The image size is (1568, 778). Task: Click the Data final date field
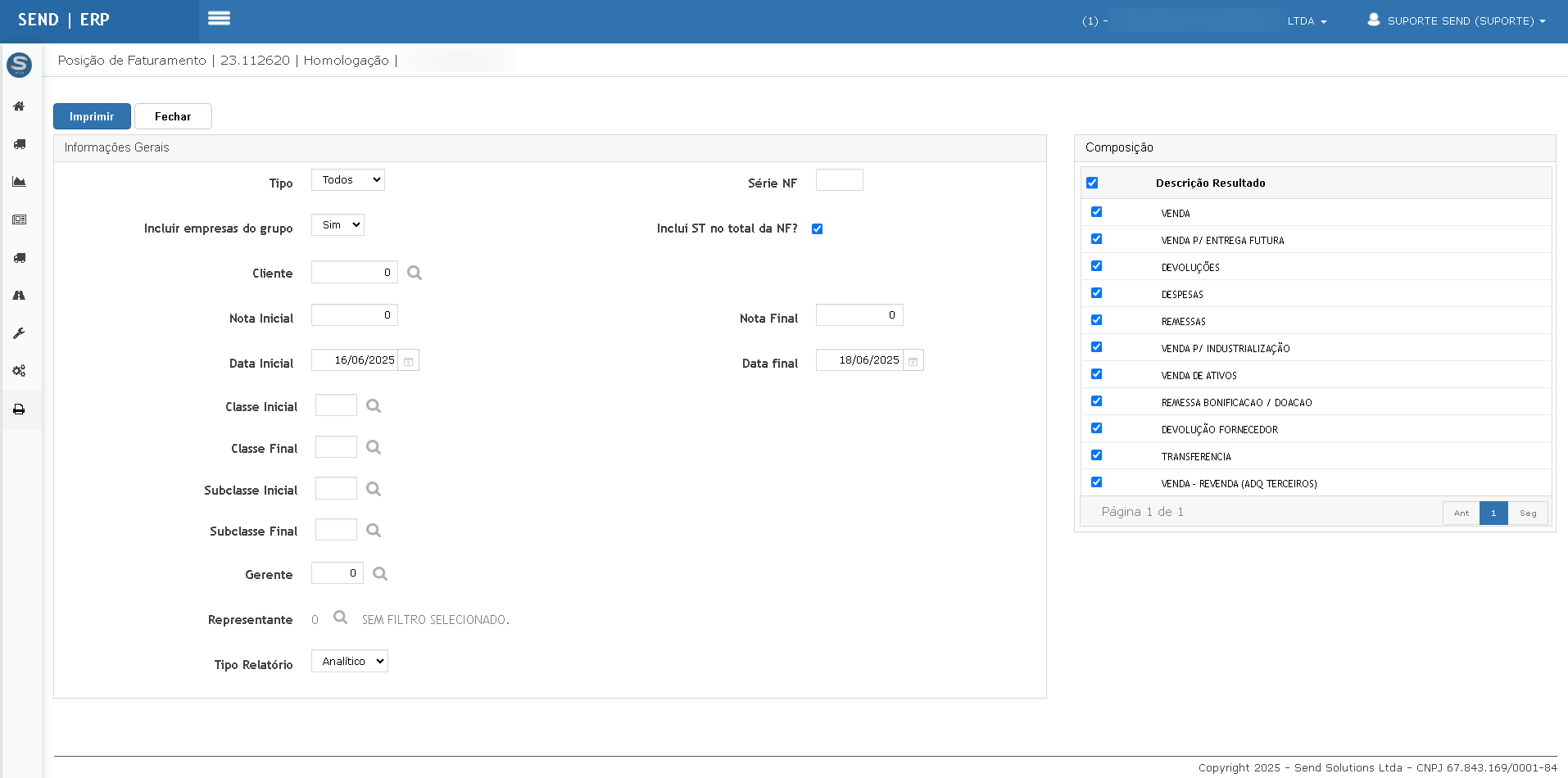pos(859,360)
